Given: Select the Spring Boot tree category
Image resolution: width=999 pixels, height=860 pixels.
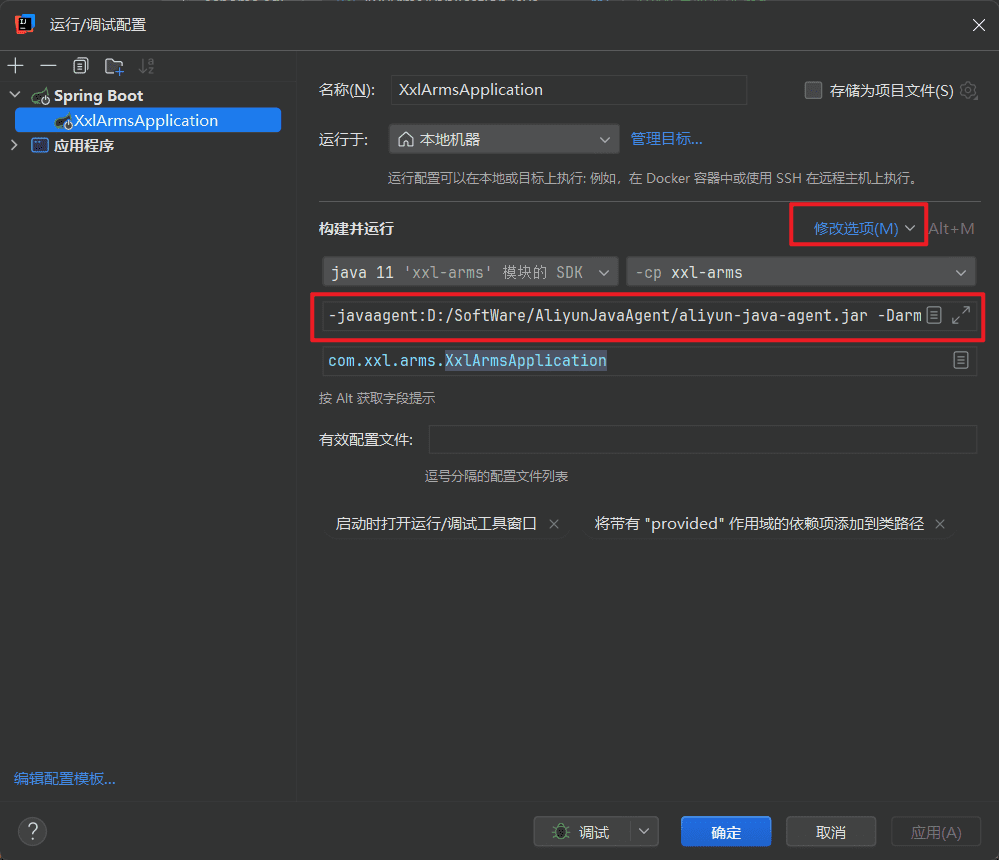Looking at the screenshot, I should [x=98, y=96].
